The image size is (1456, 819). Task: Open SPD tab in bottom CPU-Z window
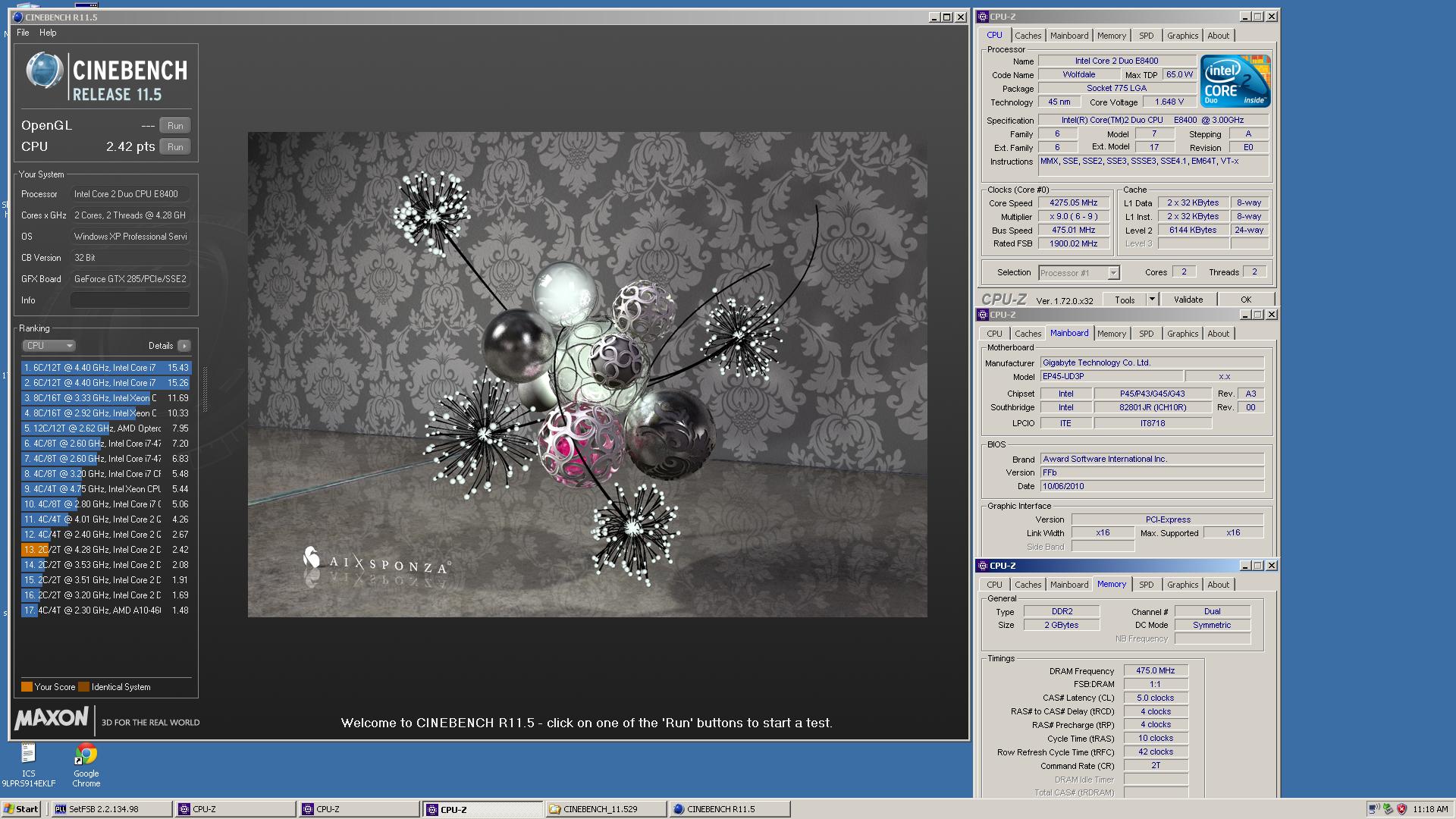click(x=1146, y=585)
